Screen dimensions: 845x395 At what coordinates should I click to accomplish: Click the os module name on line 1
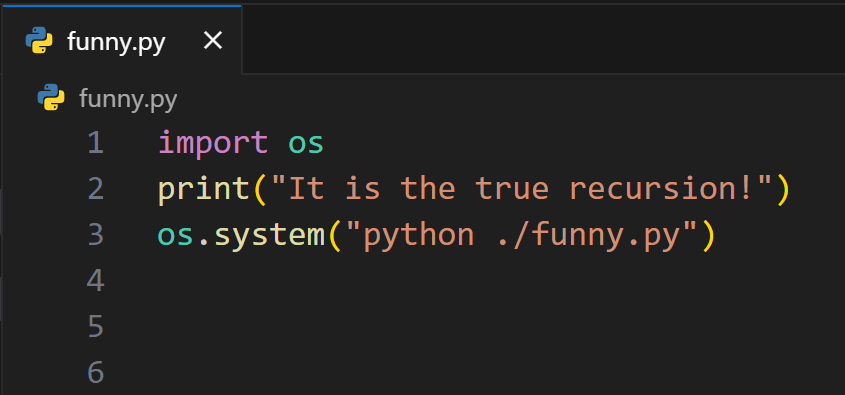click(x=306, y=144)
